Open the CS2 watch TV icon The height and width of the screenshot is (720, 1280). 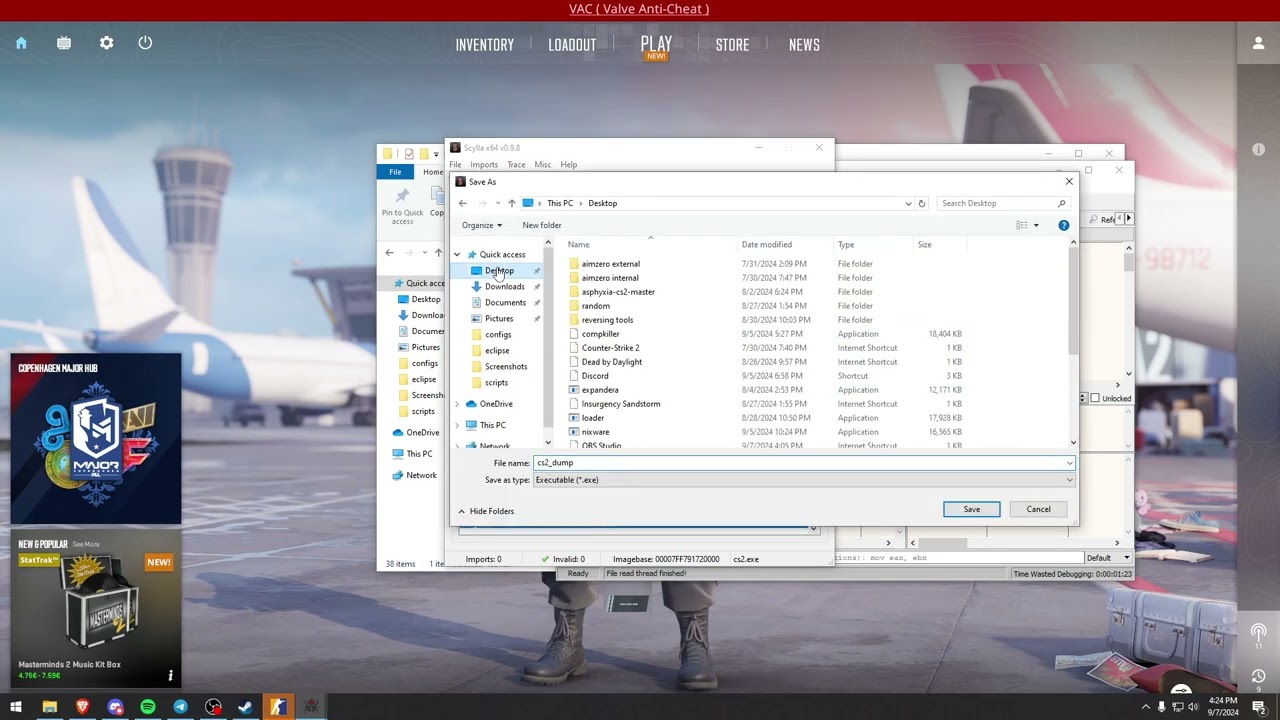pyautogui.click(x=64, y=43)
